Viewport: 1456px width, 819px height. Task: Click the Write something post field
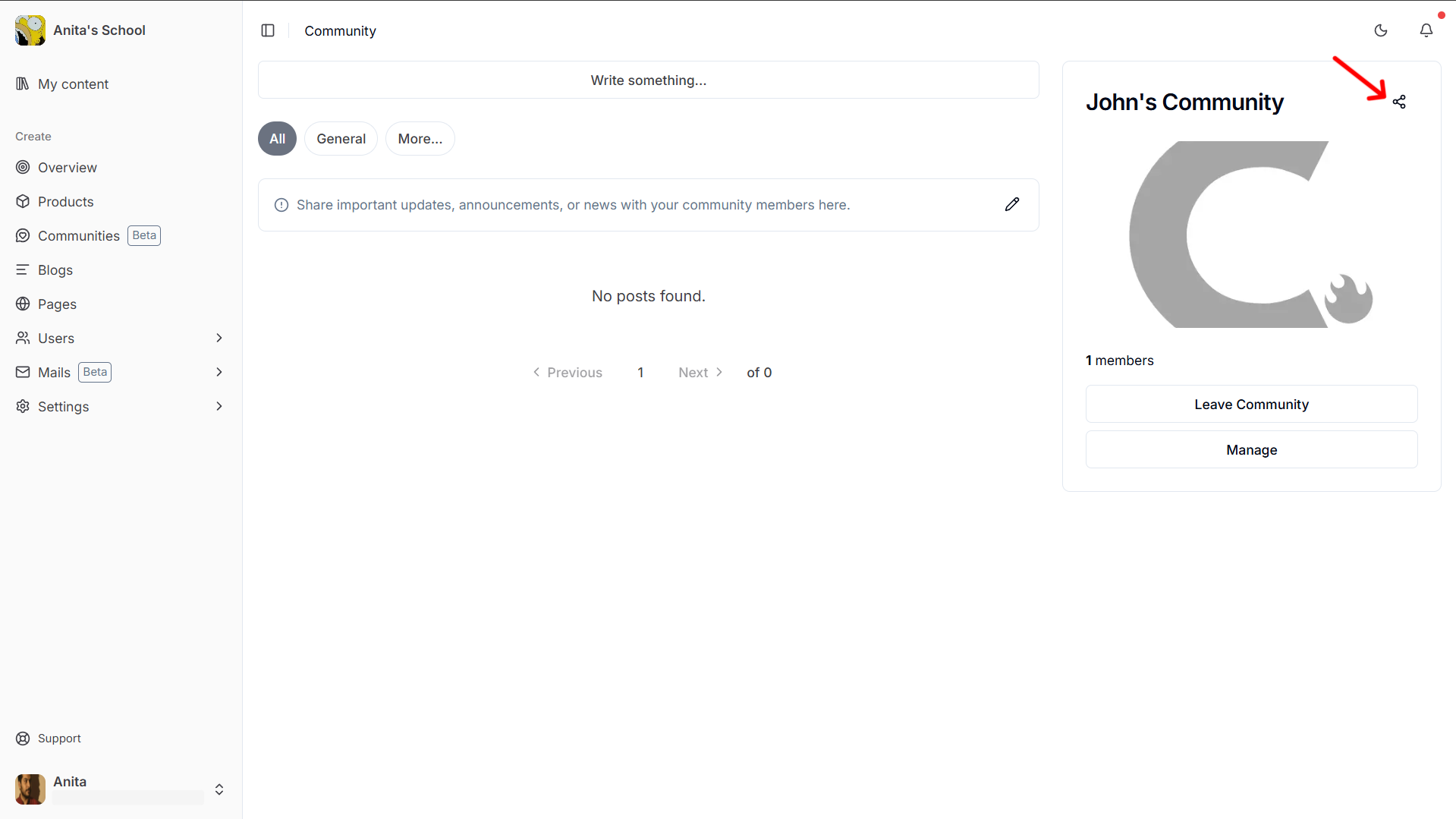coord(648,80)
